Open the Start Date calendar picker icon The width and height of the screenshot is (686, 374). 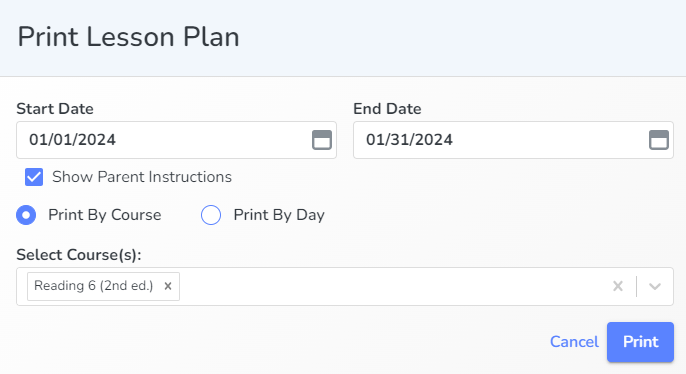coord(322,140)
